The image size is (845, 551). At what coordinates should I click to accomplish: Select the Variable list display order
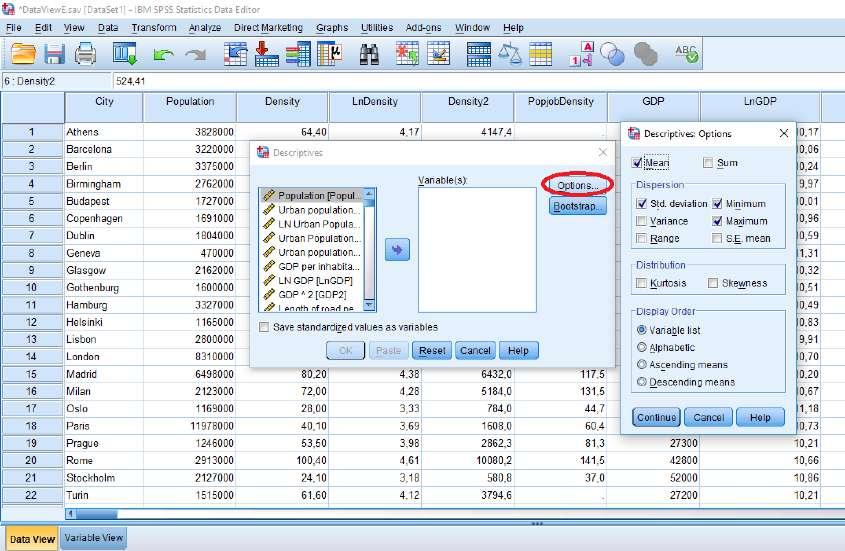[x=642, y=330]
